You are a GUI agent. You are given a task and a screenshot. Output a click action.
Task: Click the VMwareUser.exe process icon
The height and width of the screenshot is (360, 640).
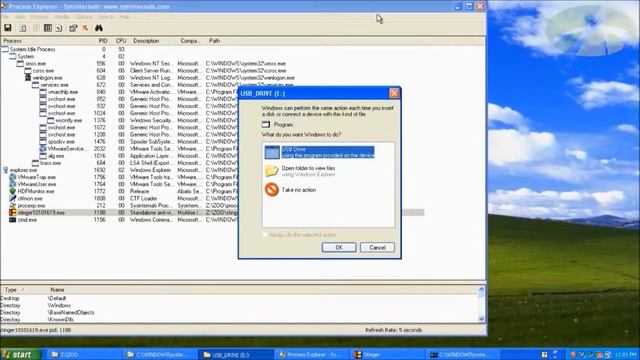coord(13,184)
